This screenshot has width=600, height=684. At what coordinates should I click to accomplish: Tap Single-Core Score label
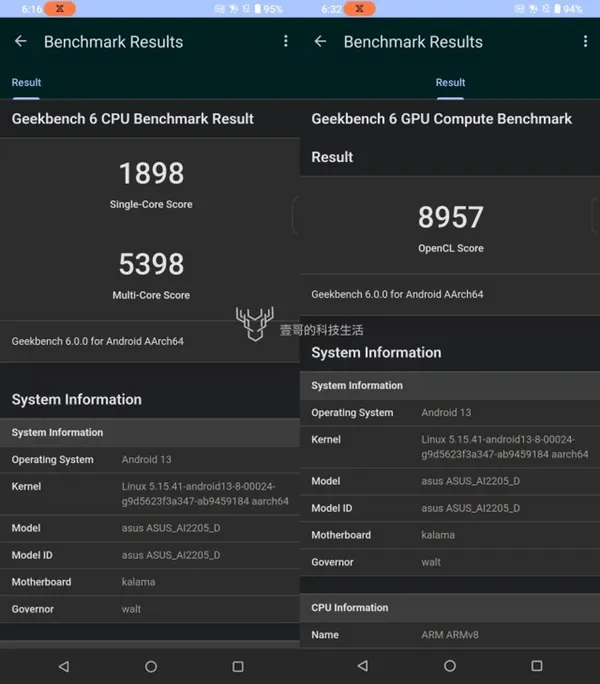pos(151,204)
